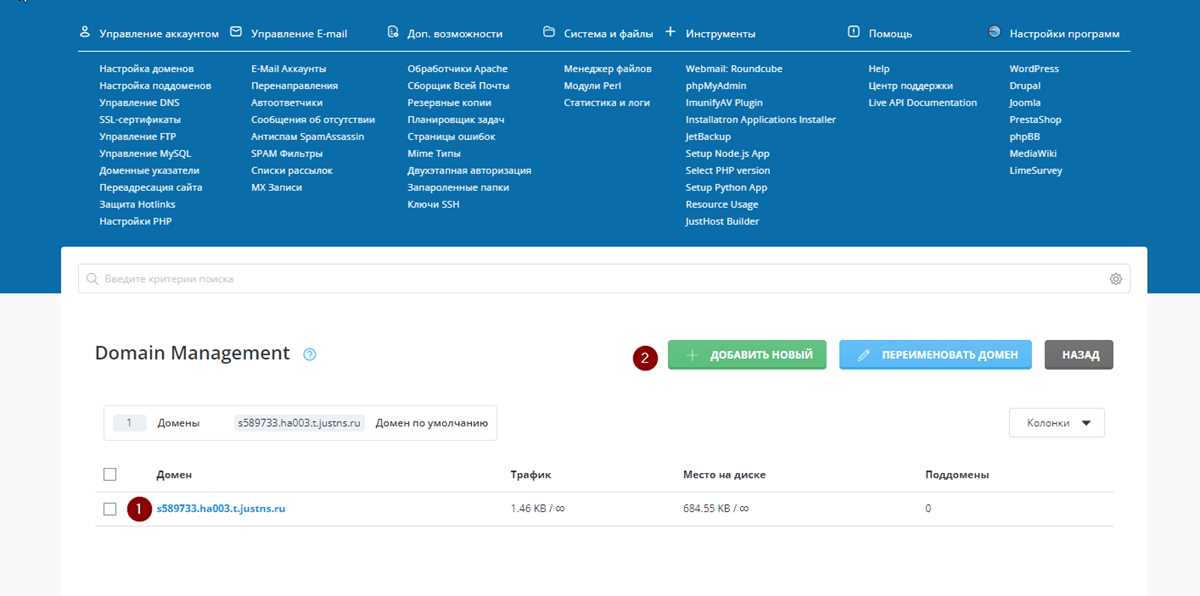Click the help question mark beside Domain Management

click(310, 354)
